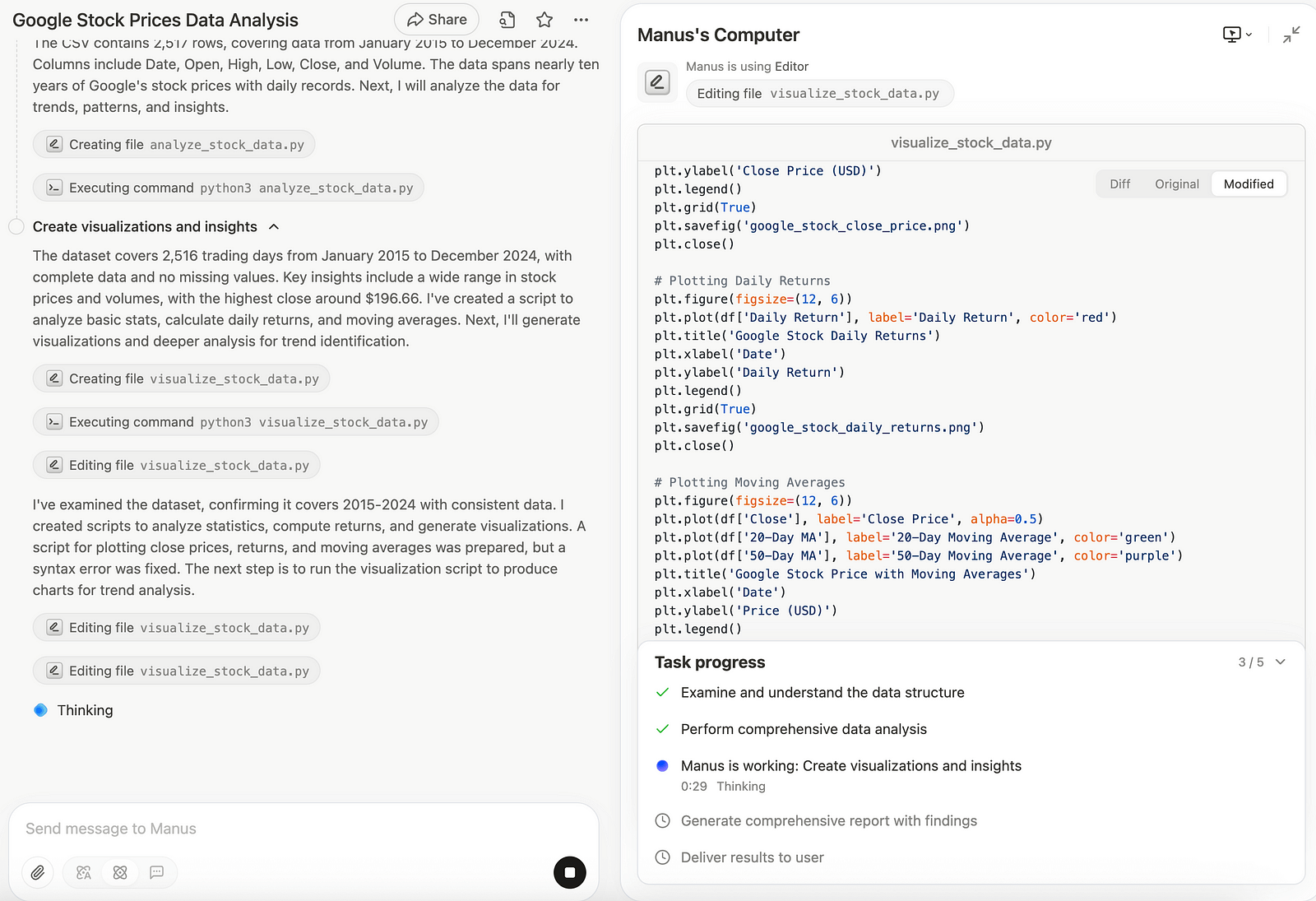Click the paperclip attach file icon
Viewport: 1316px width, 901px height.
(x=37, y=872)
